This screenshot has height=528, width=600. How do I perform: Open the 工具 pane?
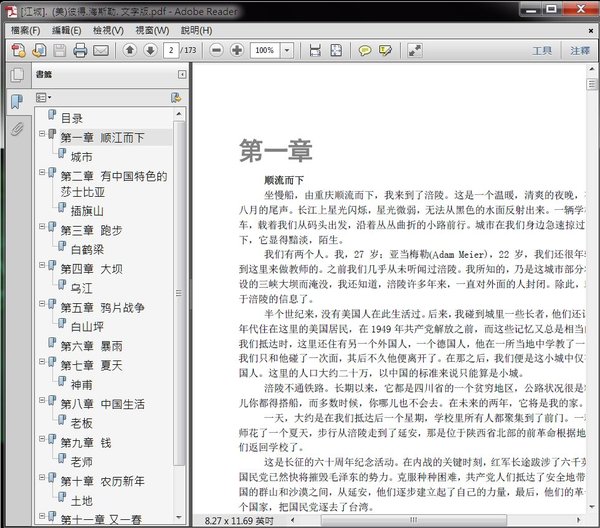click(541, 50)
